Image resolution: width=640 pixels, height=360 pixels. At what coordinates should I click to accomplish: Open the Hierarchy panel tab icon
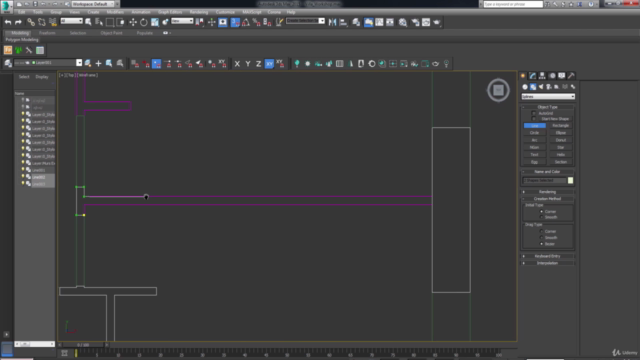click(542, 76)
